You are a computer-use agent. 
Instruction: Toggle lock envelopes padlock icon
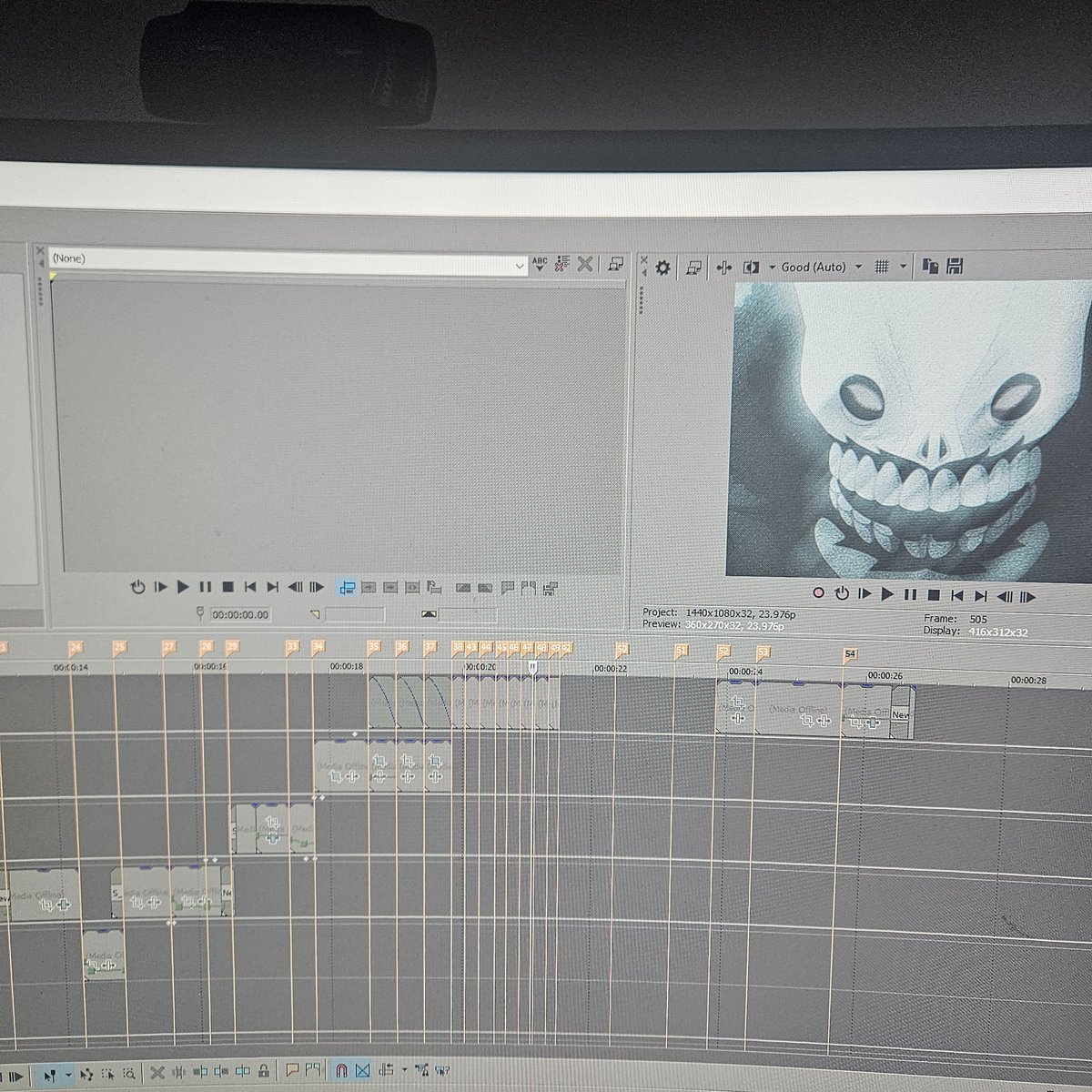[x=264, y=1071]
